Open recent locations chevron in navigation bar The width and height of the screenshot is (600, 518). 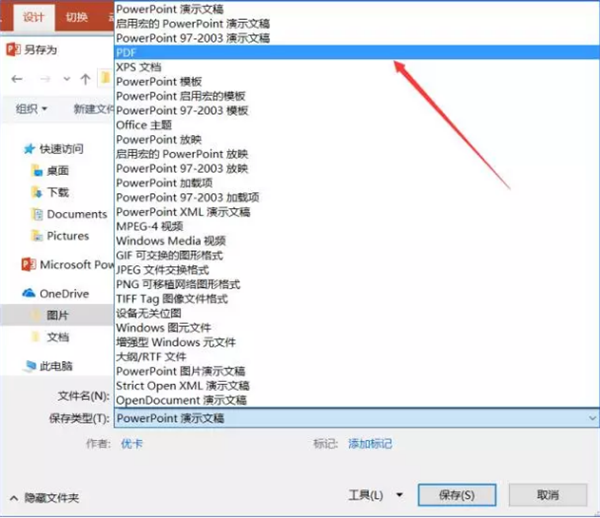point(67,79)
